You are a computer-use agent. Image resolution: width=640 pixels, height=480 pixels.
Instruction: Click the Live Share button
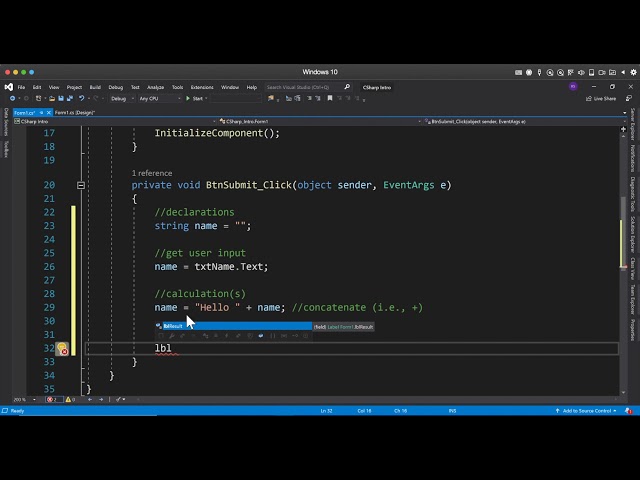[x=601, y=98]
